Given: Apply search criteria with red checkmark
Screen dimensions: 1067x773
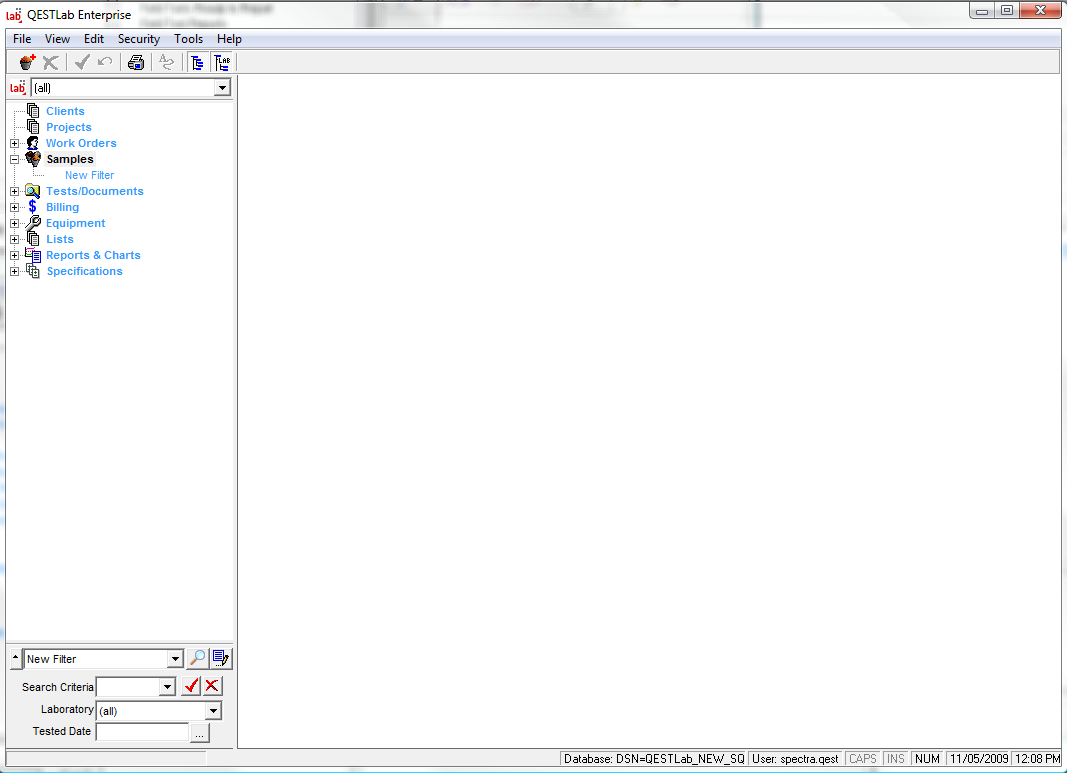Looking at the screenshot, I should click(191, 686).
